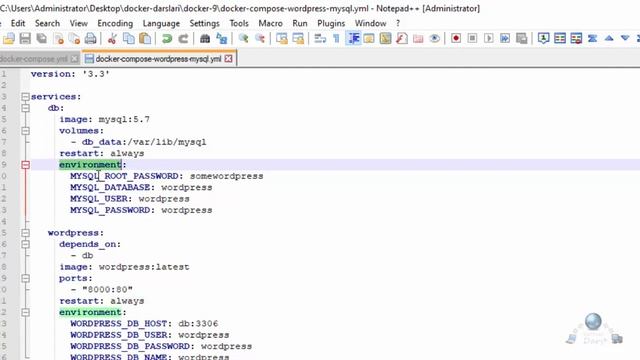Open the Run menu
Image resolution: width=640 pixels, height=360 pixels.
(x=300, y=23)
